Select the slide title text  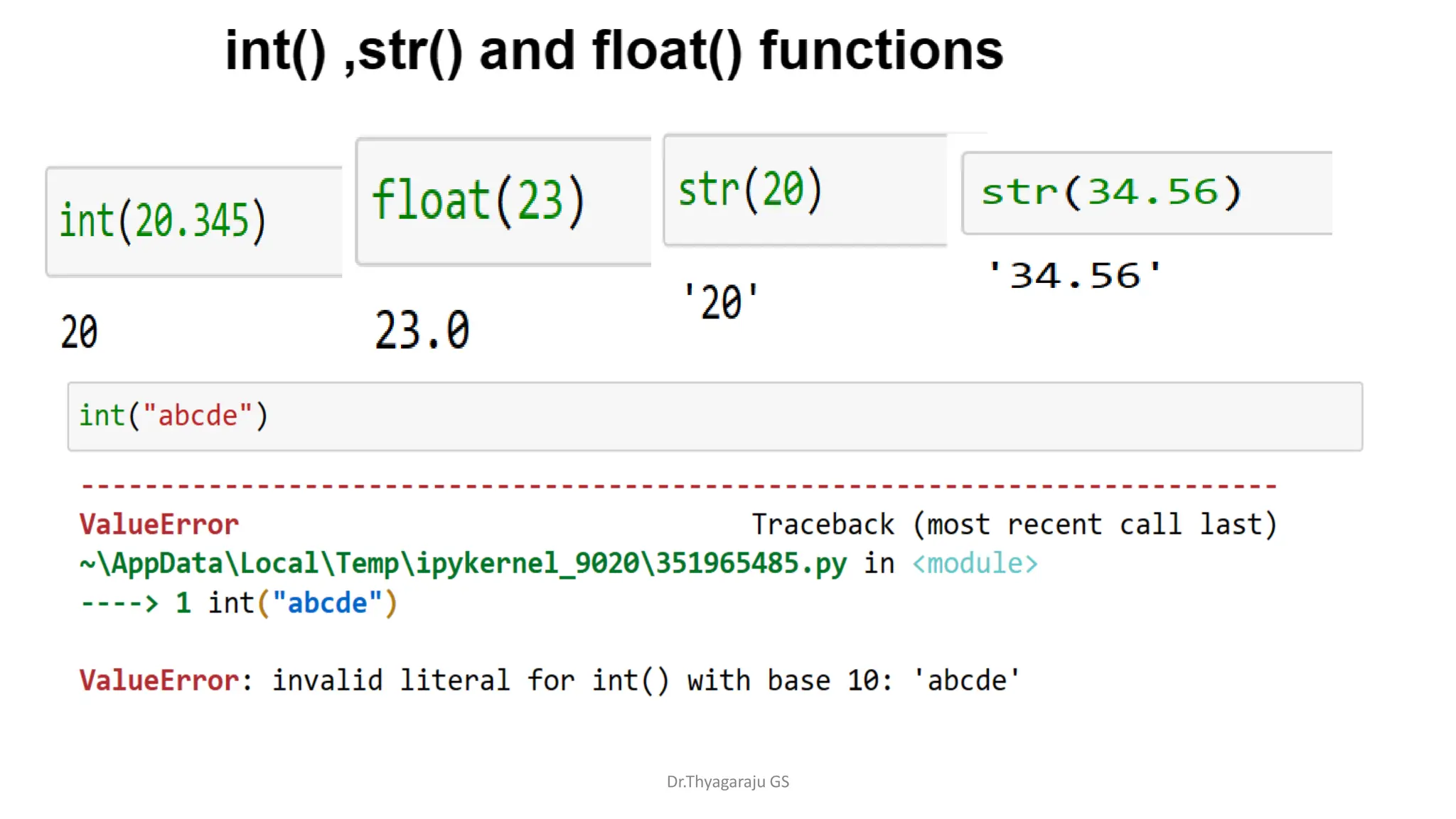point(614,51)
